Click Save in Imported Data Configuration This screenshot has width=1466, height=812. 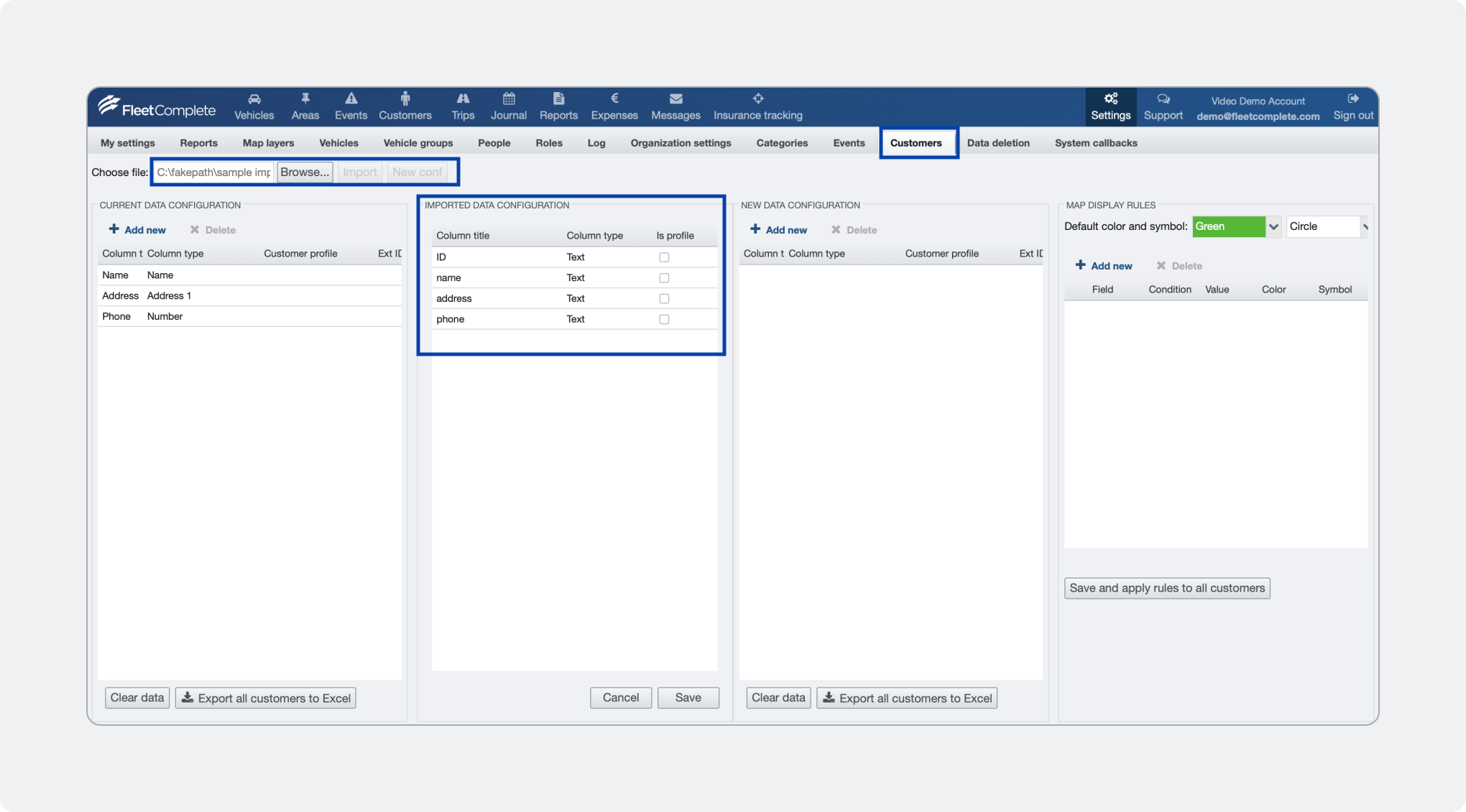pos(688,698)
